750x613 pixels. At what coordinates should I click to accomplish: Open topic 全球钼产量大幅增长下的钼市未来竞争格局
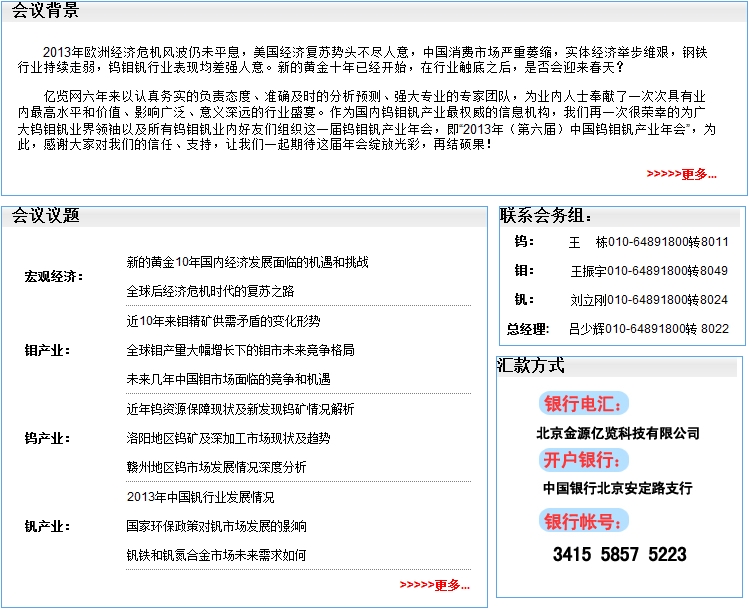[x=240, y=350]
